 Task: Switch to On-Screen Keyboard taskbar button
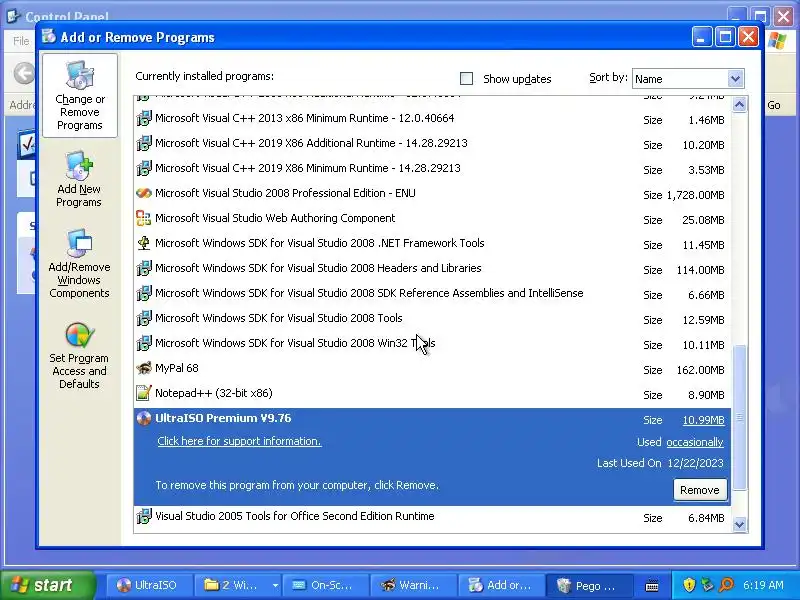[x=326, y=585]
